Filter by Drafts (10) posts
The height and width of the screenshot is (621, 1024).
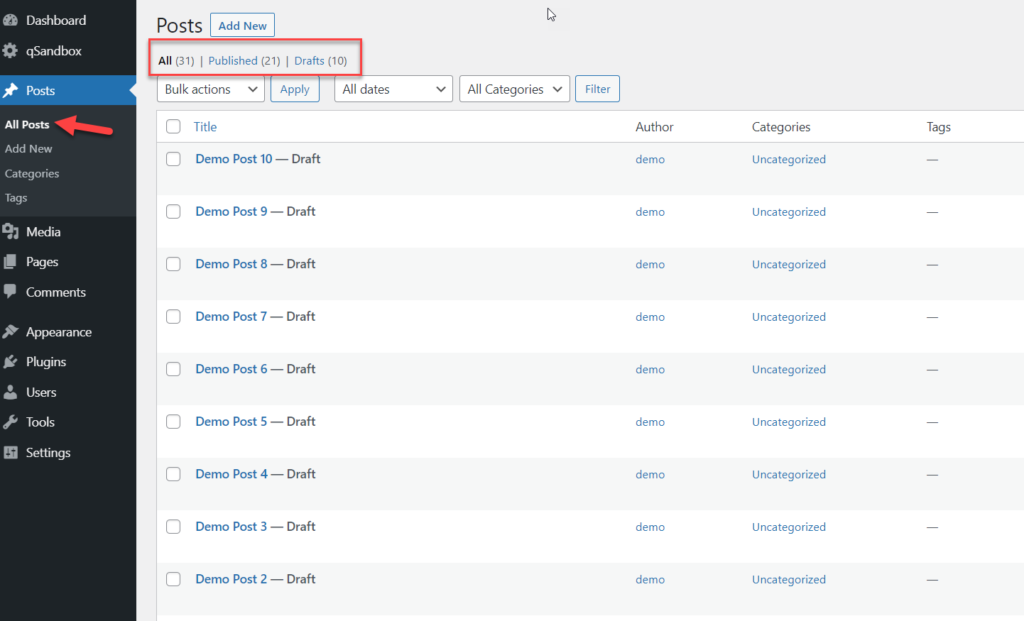tap(321, 61)
